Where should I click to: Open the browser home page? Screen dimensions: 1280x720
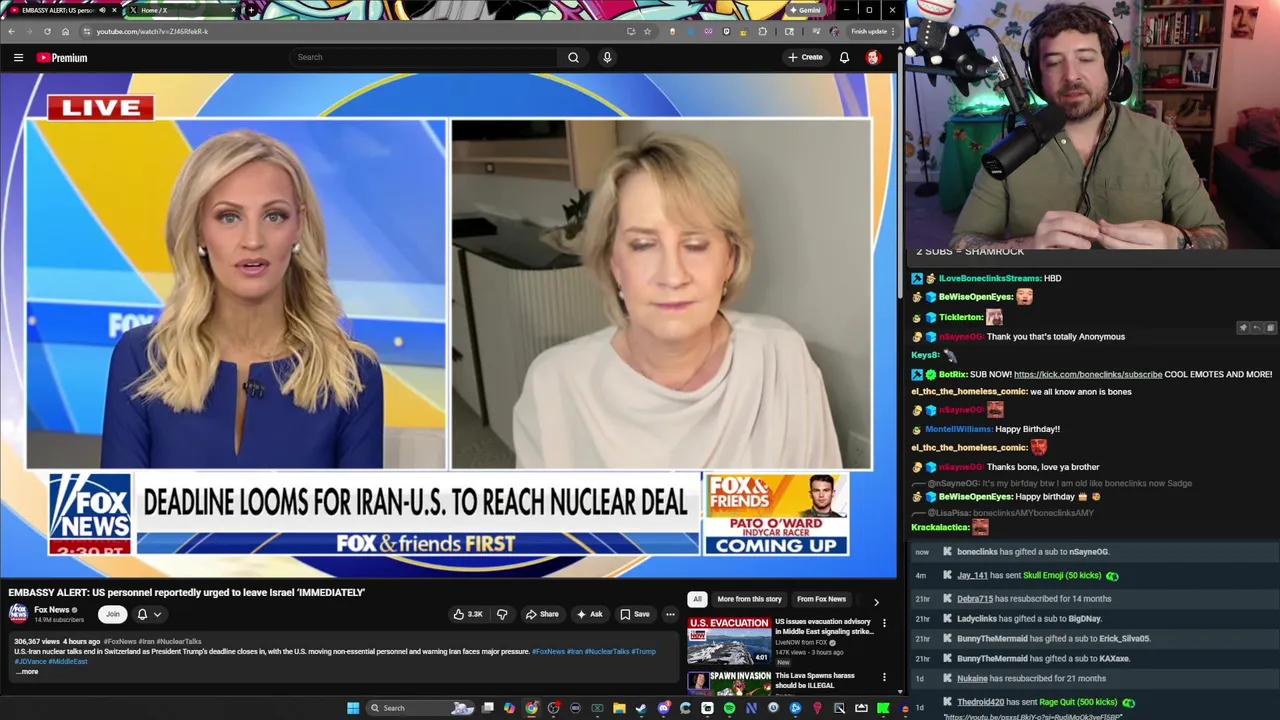(x=65, y=31)
